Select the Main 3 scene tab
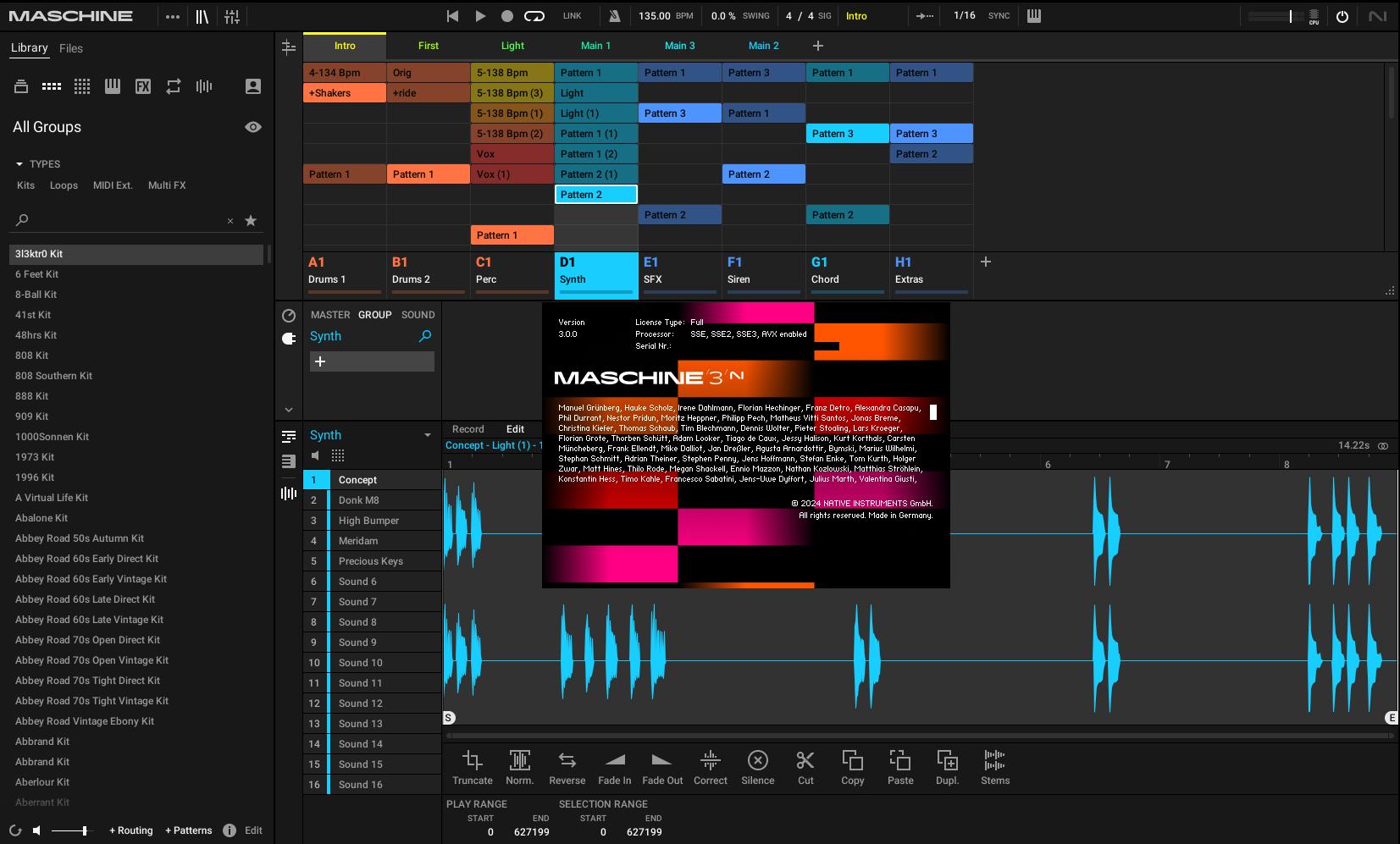The image size is (1400, 844). point(680,46)
